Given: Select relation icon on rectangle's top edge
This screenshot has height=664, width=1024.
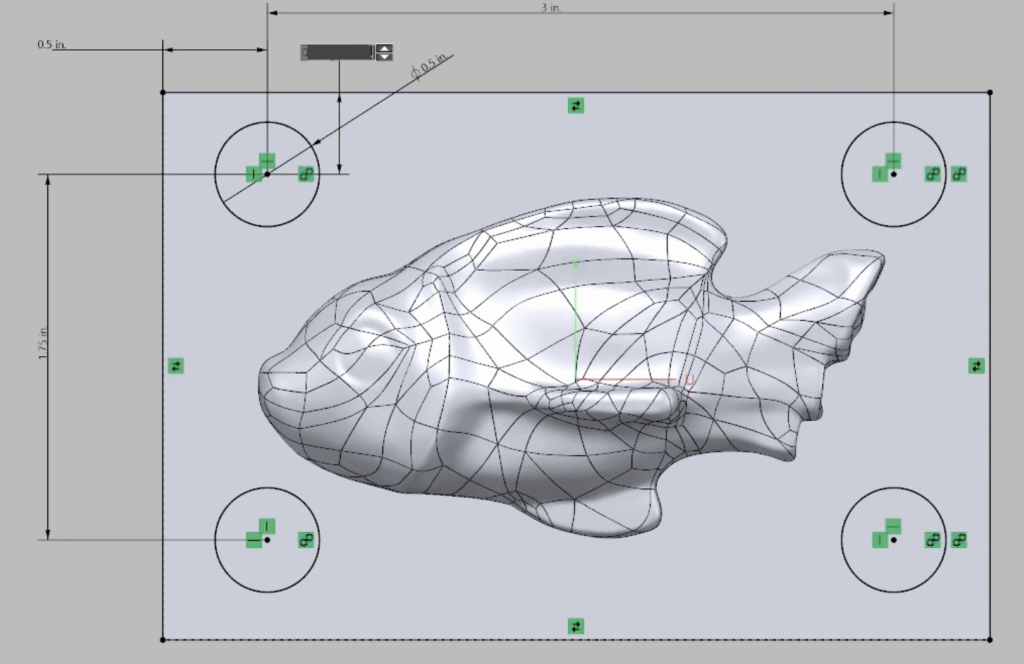Looking at the screenshot, I should tap(575, 105).
